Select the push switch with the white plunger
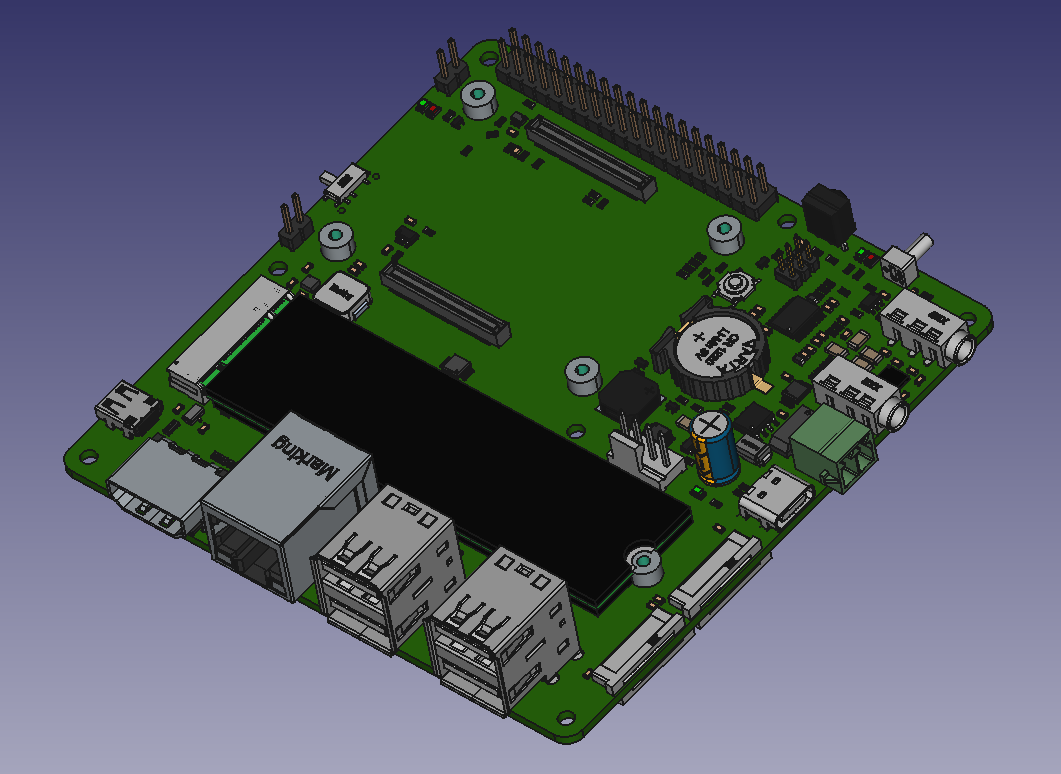This screenshot has width=1061, height=774. tap(907, 259)
